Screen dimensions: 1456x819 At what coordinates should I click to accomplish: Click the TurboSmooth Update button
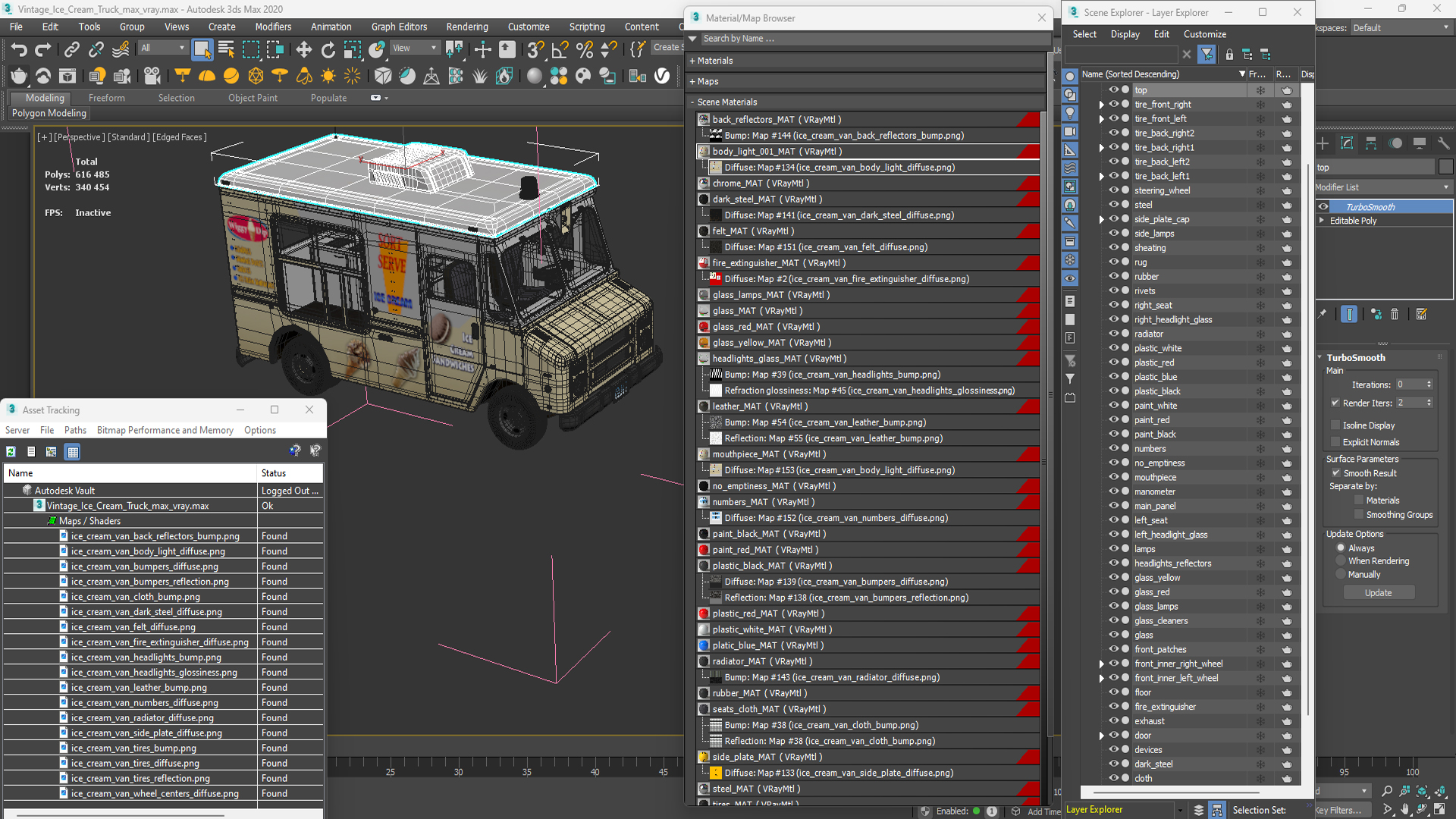tap(1378, 593)
